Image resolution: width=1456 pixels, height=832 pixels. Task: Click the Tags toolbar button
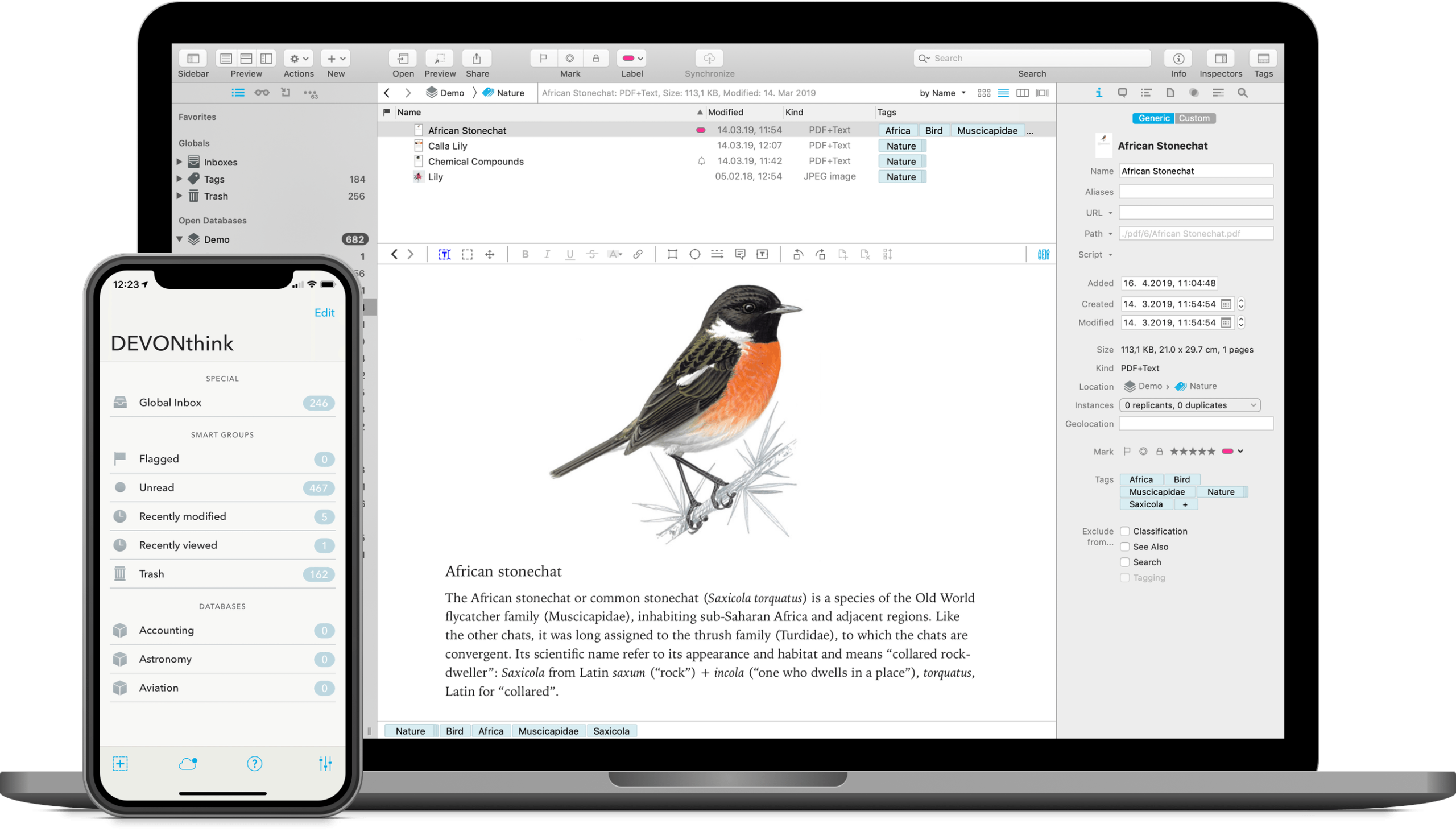pos(1263,58)
